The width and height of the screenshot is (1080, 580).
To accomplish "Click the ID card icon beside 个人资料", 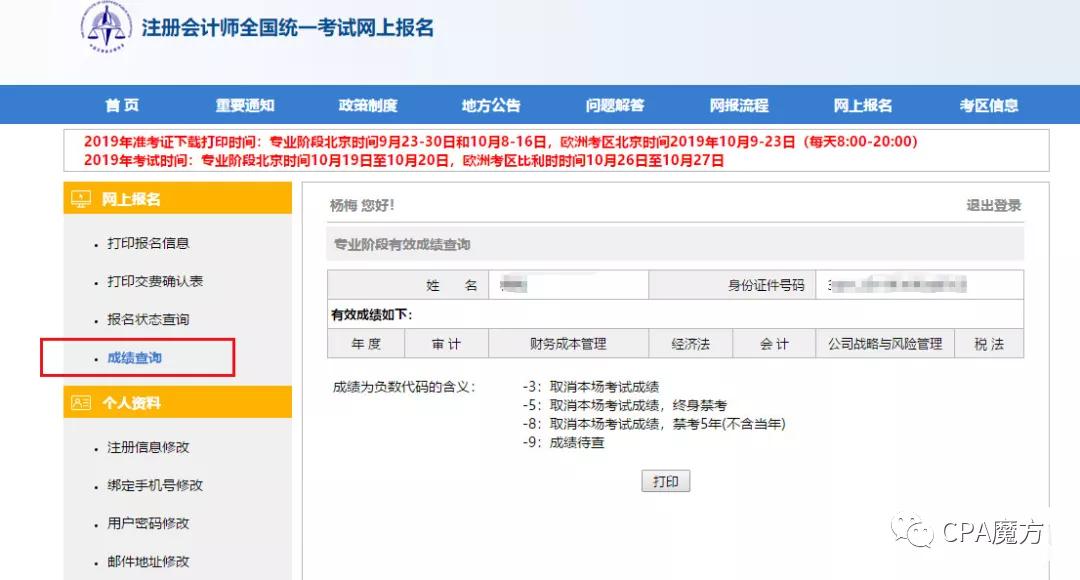I will coord(81,403).
